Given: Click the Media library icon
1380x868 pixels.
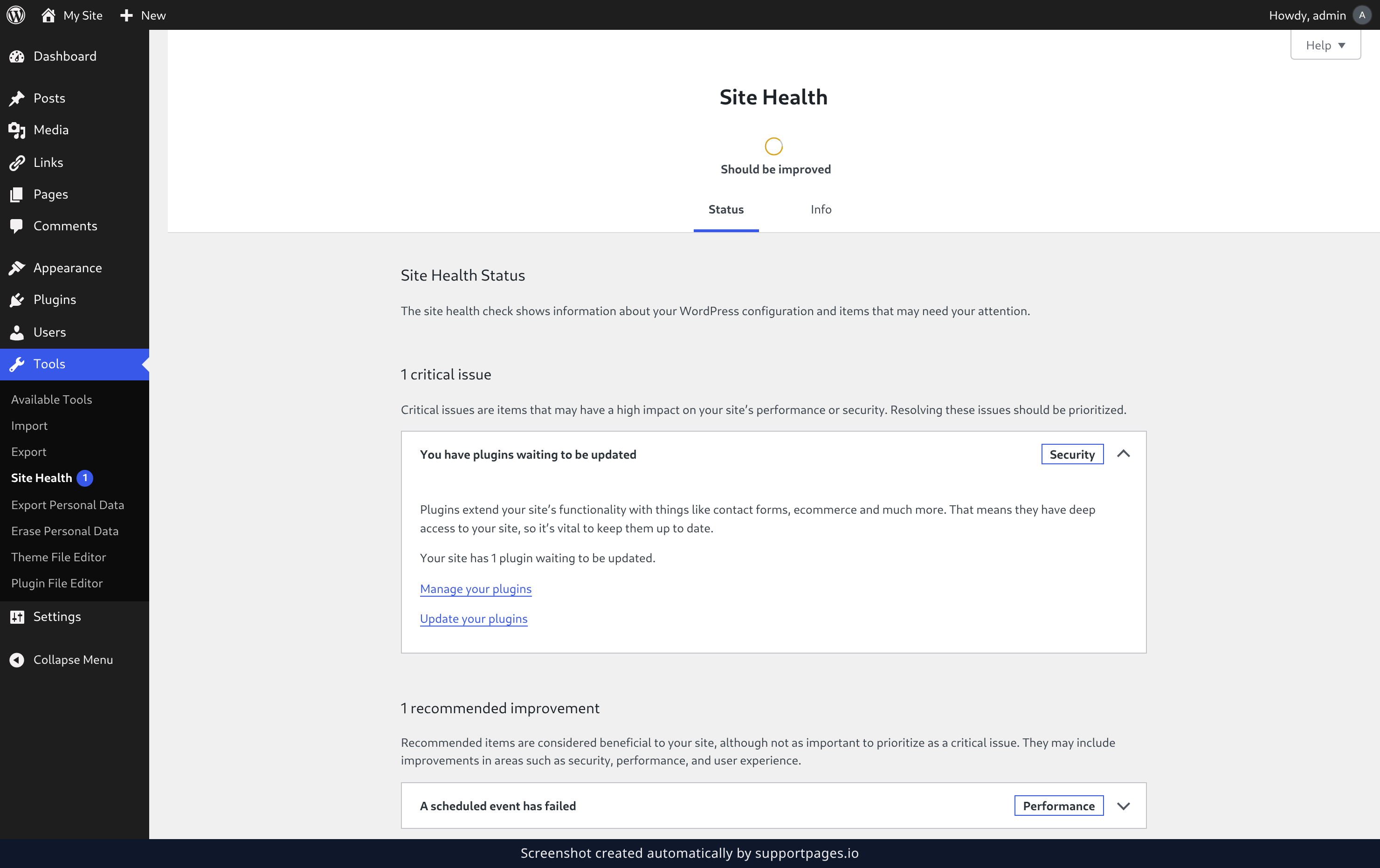Looking at the screenshot, I should pos(17,130).
